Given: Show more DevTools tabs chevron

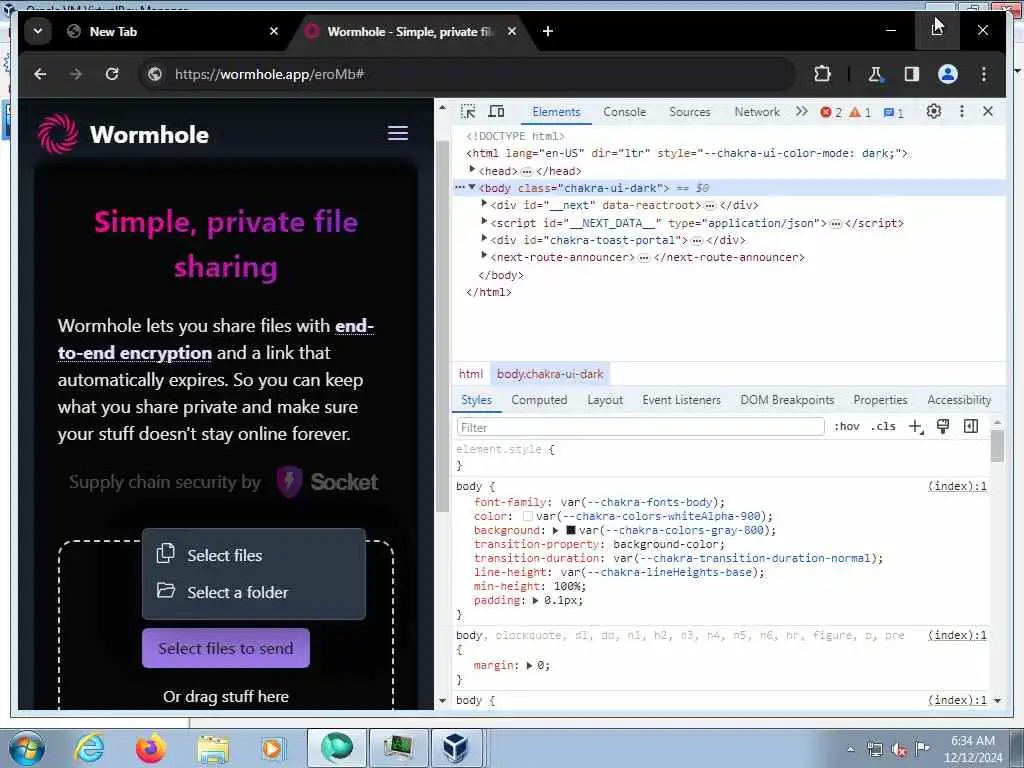Looking at the screenshot, I should pyautogui.click(x=801, y=112).
